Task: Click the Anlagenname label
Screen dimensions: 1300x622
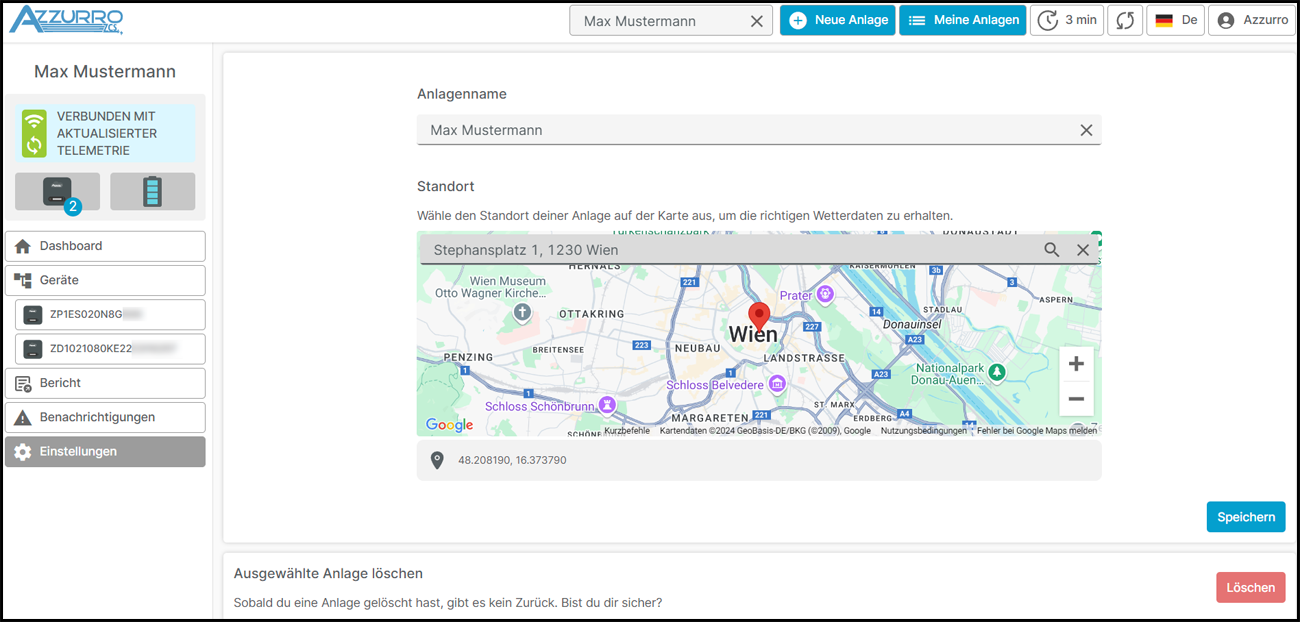Action: coord(462,94)
